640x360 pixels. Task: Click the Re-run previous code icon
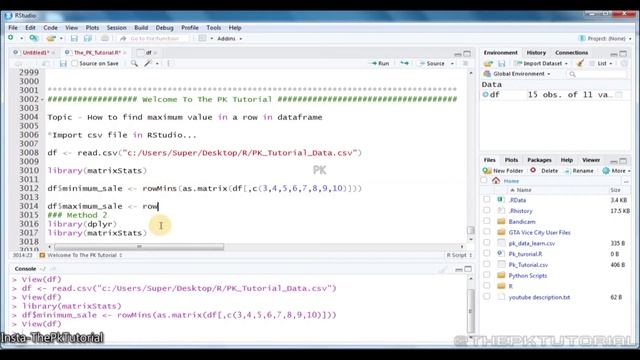[x=404, y=63]
